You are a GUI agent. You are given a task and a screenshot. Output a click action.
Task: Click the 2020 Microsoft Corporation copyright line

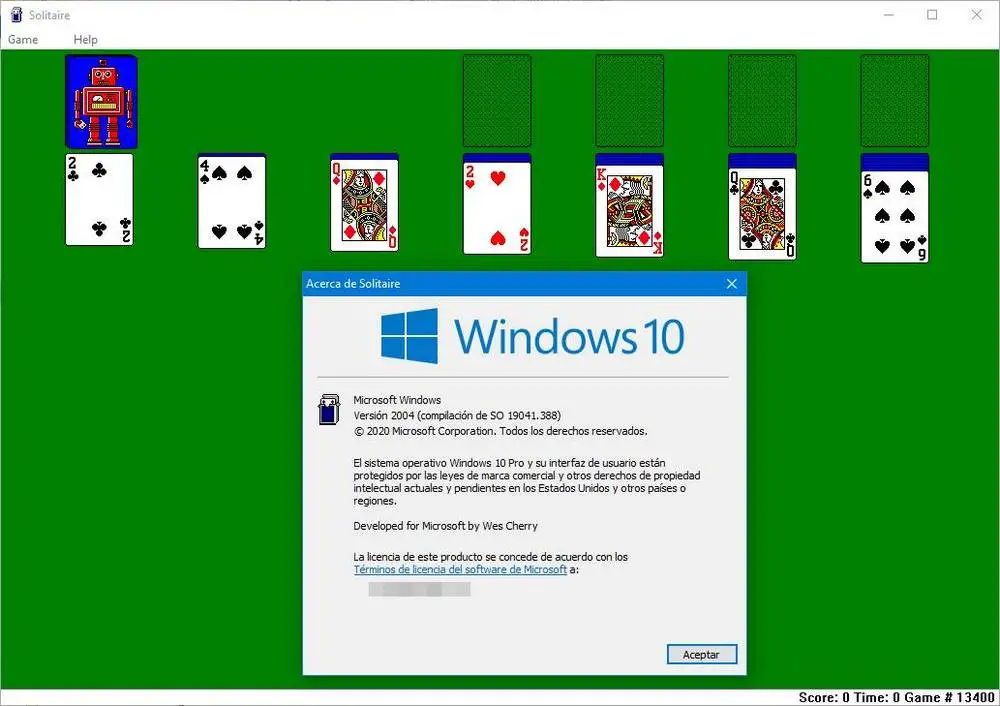(501, 431)
